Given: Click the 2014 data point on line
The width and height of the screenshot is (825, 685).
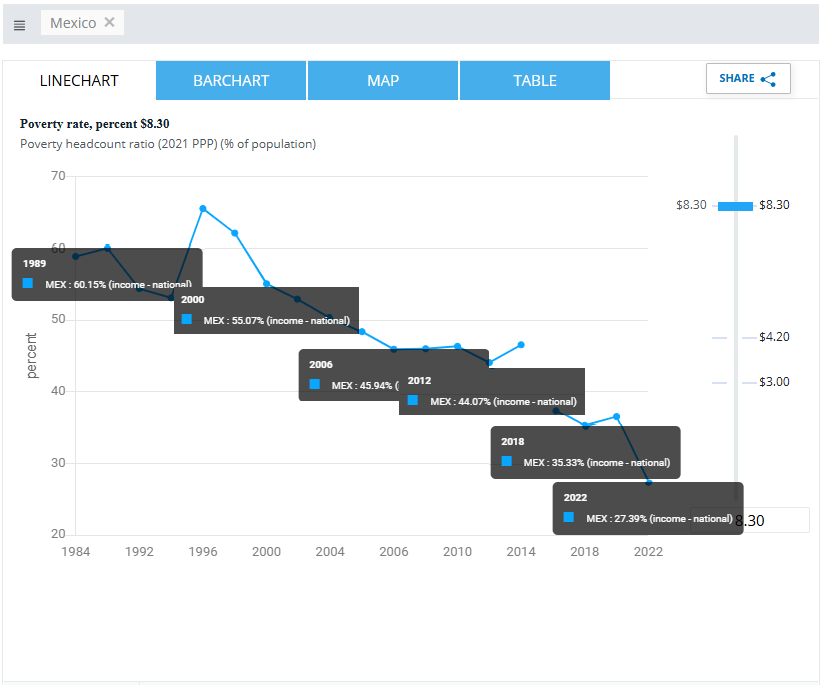Looking at the screenshot, I should coord(521,345).
